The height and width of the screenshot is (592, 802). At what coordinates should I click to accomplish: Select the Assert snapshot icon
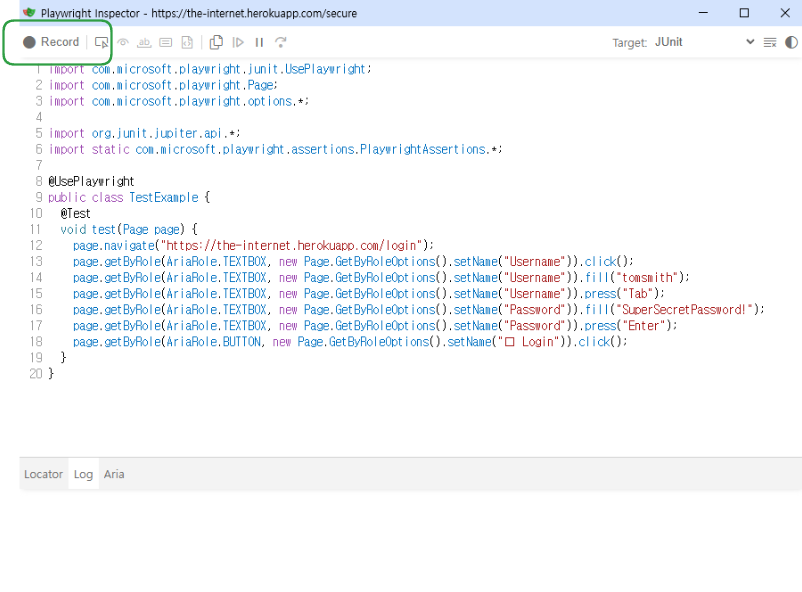[x=187, y=42]
